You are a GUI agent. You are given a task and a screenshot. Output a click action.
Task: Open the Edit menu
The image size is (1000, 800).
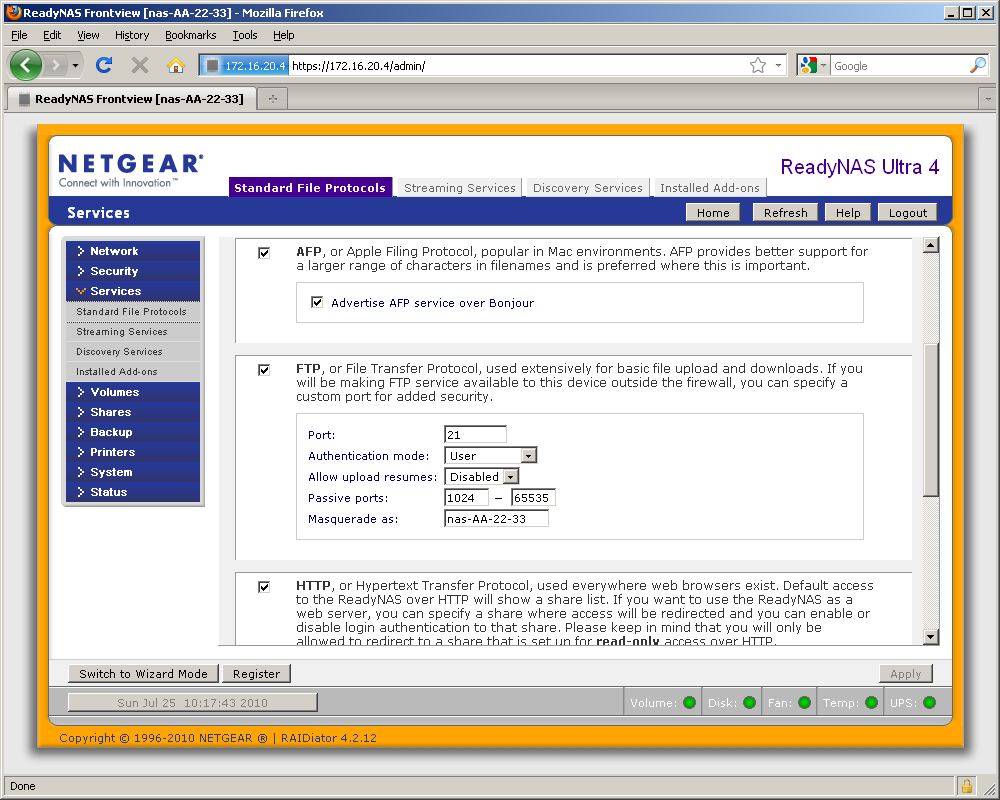click(52, 35)
